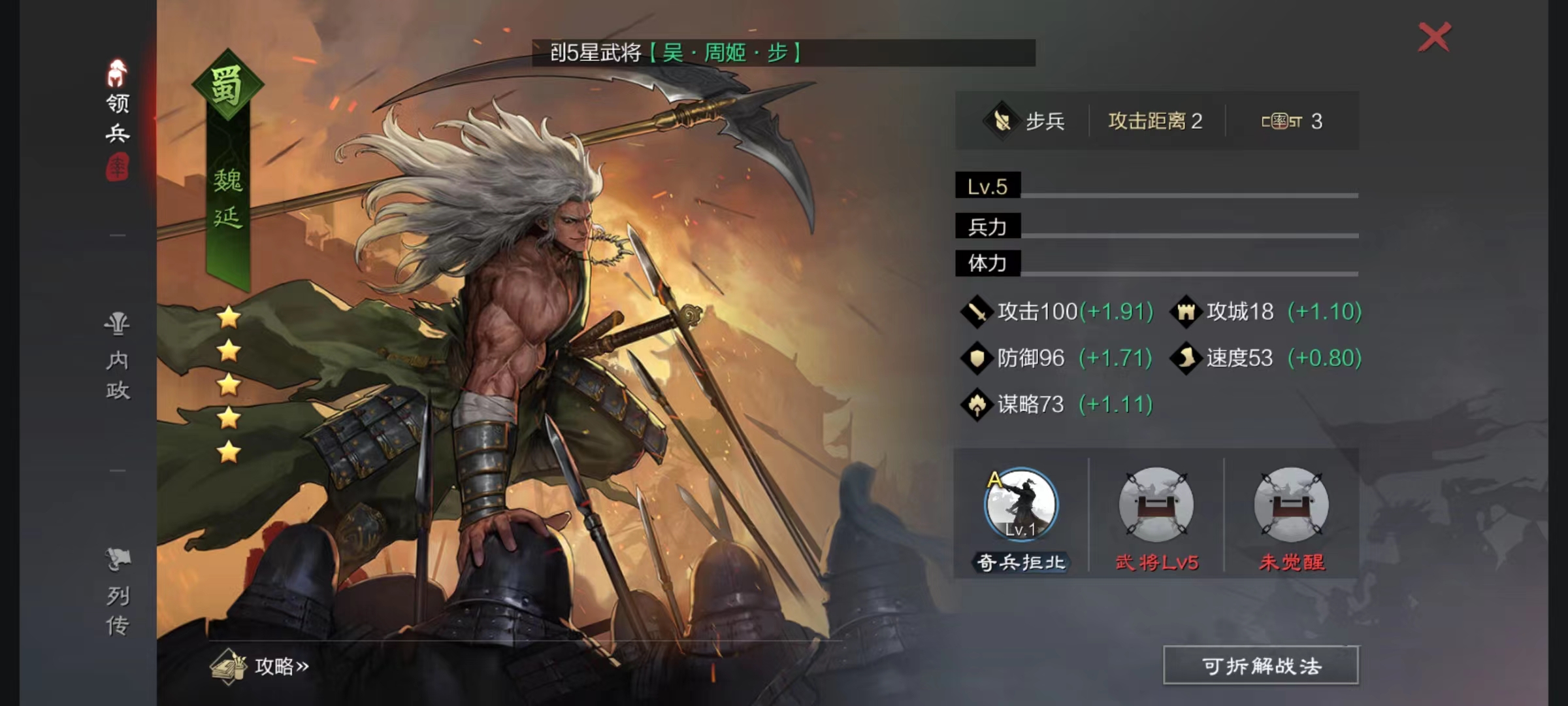1568x706 pixels.
Task: Tap the 防御 defense shield icon
Action: click(x=977, y=358)
